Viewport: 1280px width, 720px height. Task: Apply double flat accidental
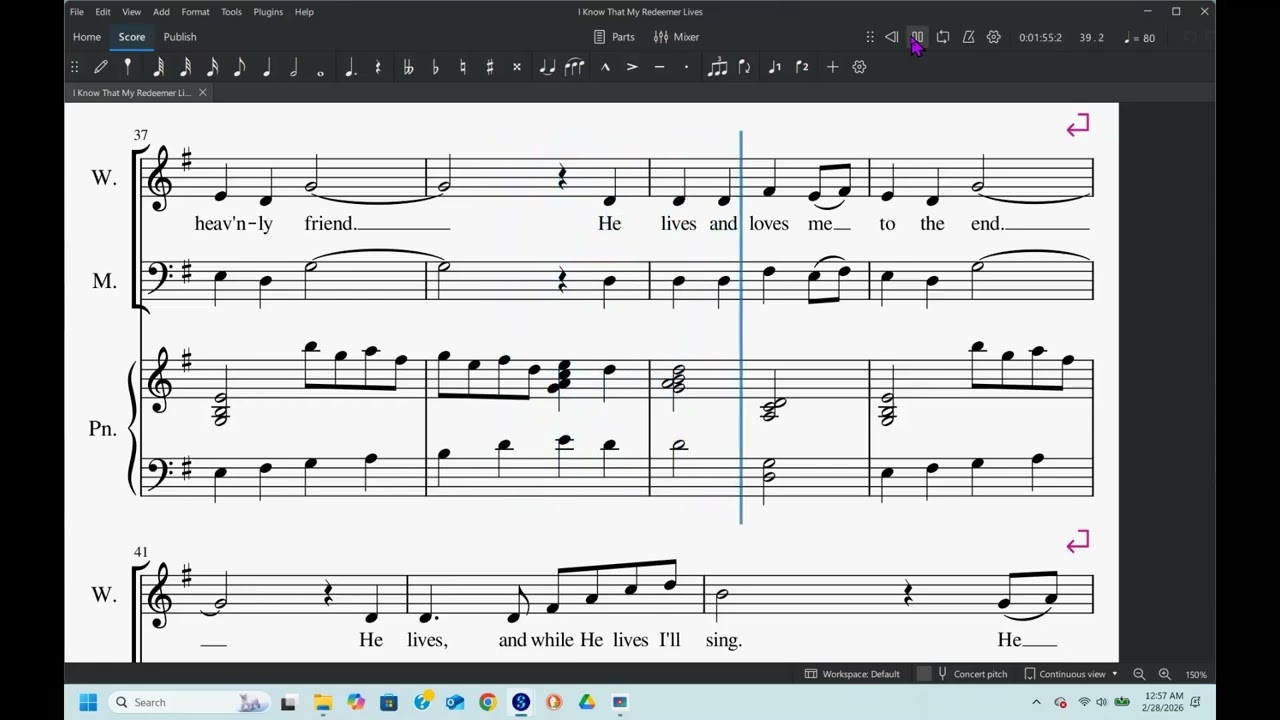point(408,67)
